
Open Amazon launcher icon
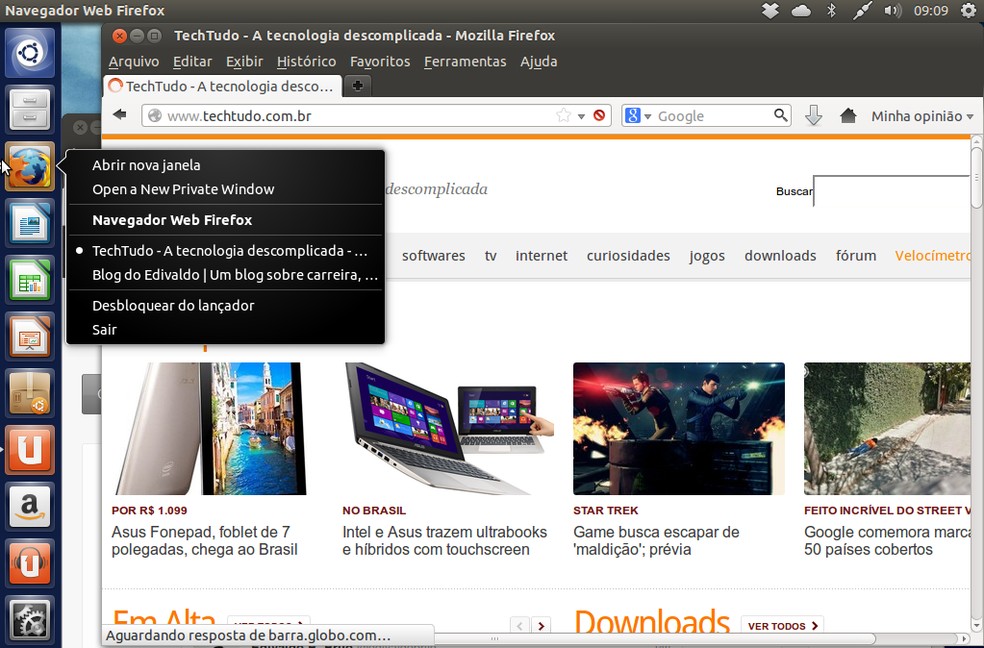click(x=29, y=506)
